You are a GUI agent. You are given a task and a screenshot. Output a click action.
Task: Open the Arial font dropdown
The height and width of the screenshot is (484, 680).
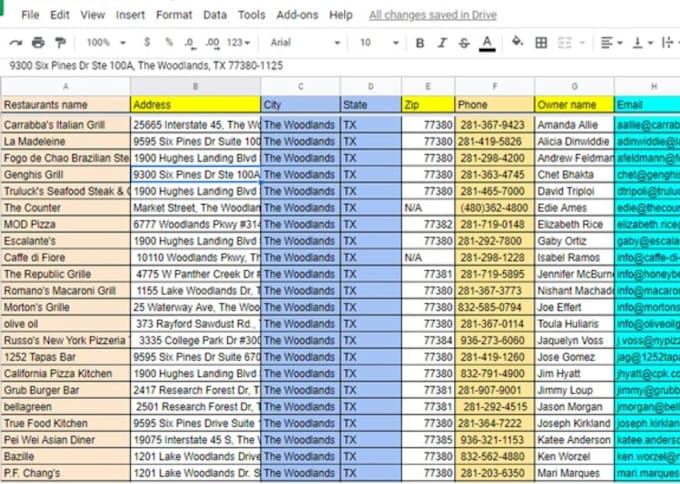(x=305, y=43)
